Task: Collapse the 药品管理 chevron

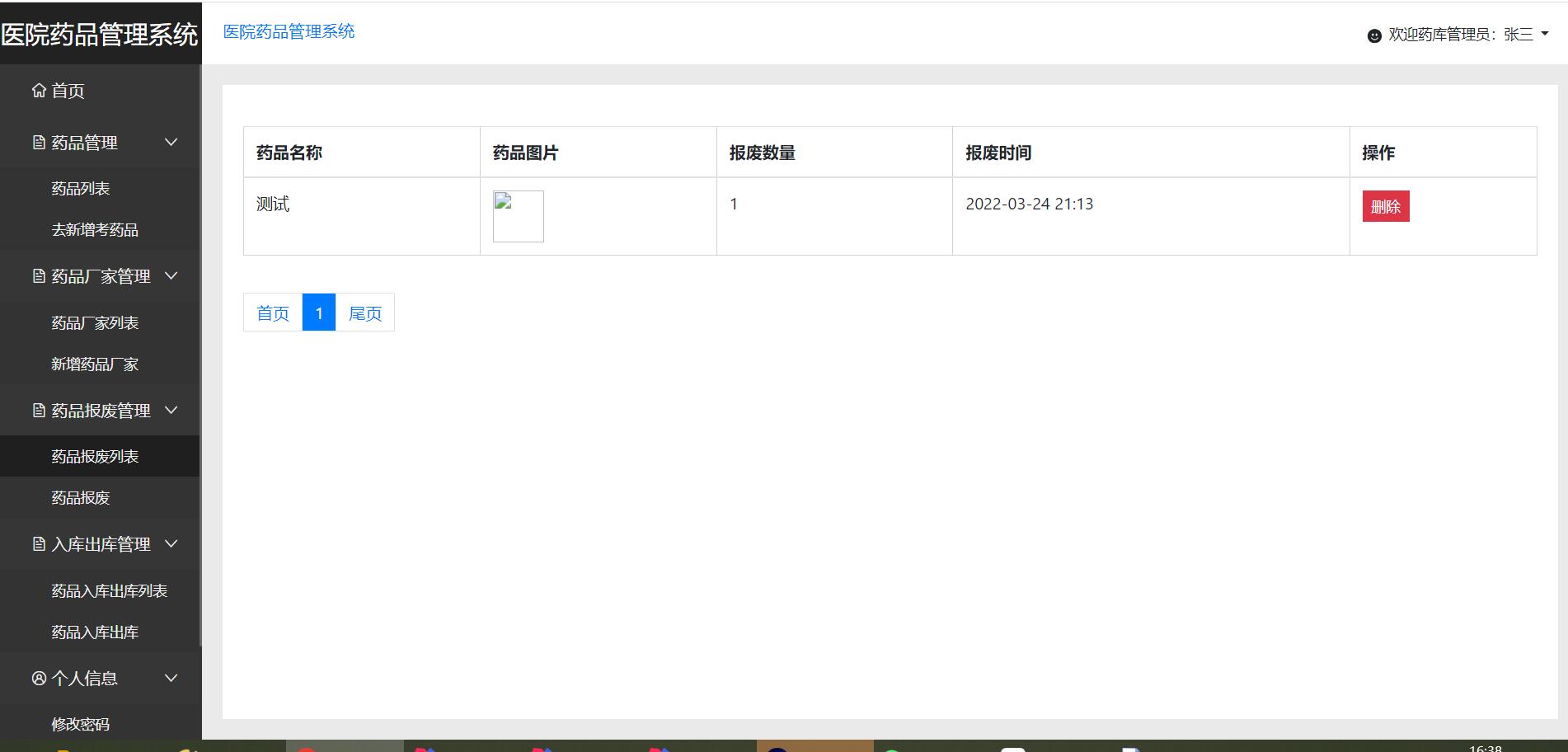Action: (x=171, y=143)
